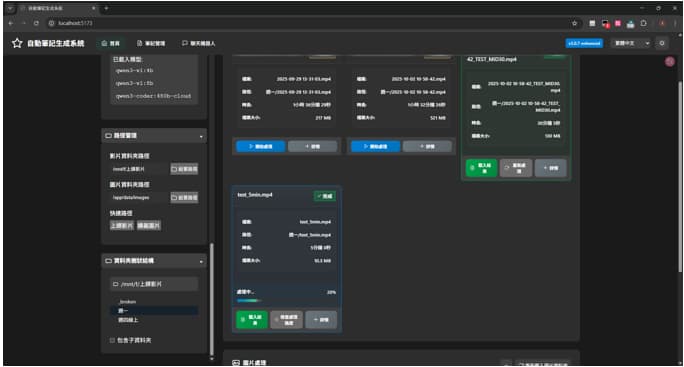Load results for 42_TEST_MID30.mp4 green button

click(x=482, y=168)
